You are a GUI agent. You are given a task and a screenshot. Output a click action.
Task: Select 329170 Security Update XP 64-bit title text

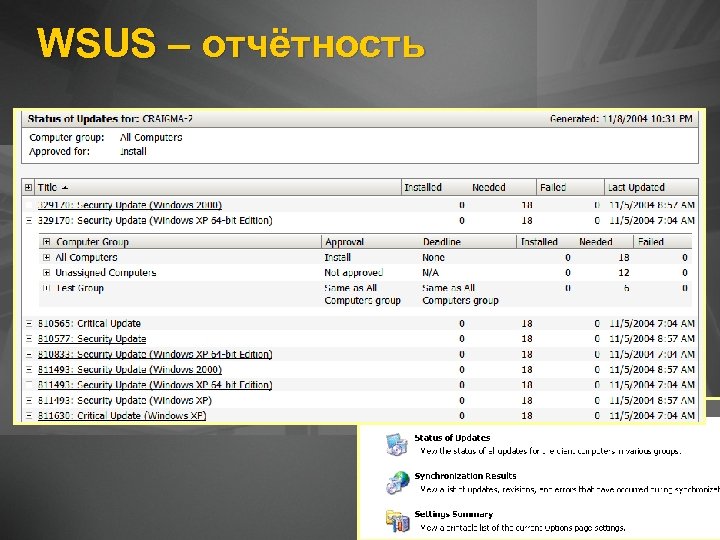click(155, 220)
